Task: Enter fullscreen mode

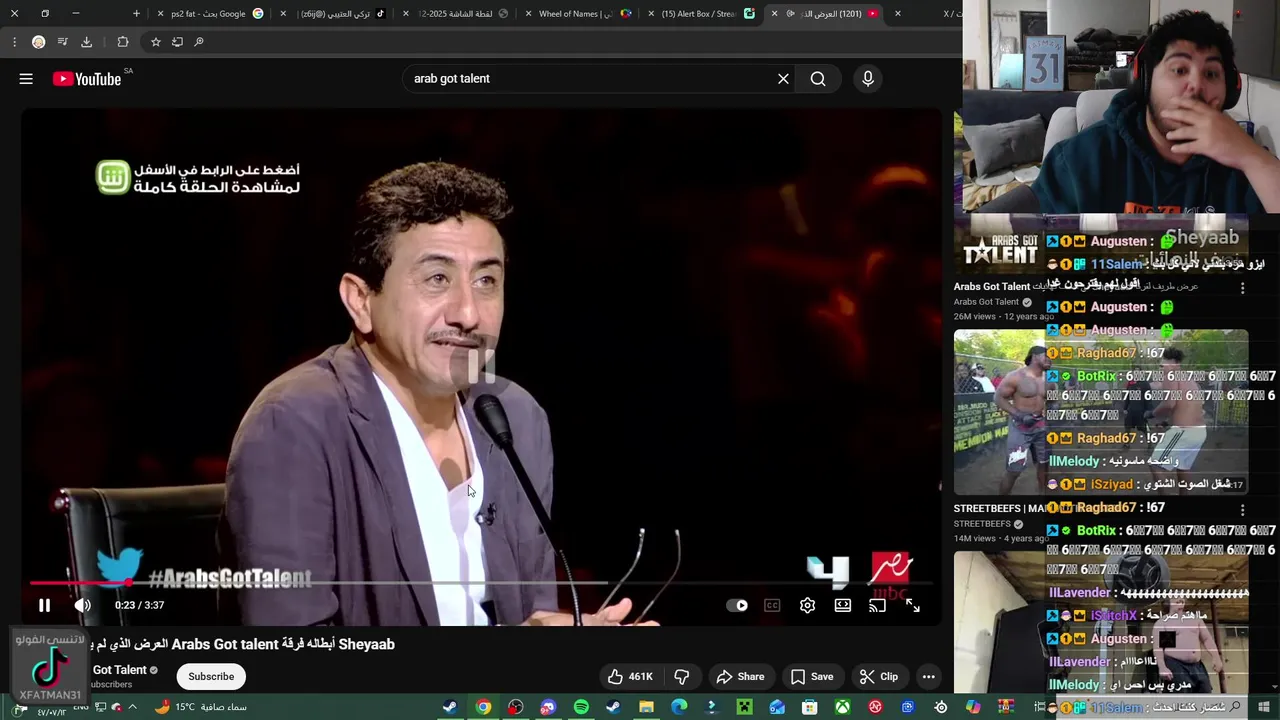Action: click(x=913, y=605)
